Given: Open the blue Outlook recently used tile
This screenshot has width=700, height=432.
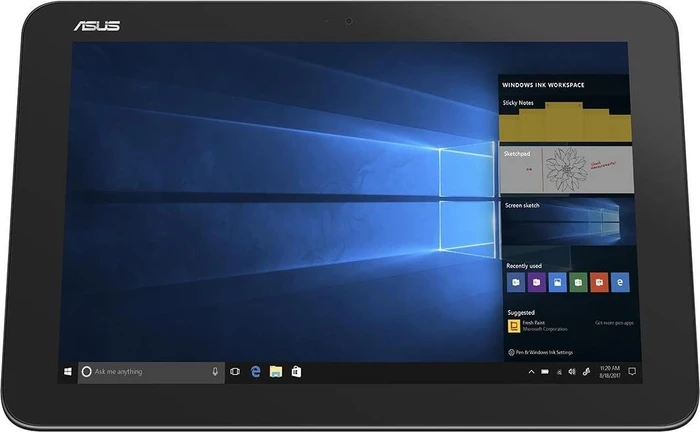Looking at the screenshot, I should pyautogui.click(x=516, y=282).
